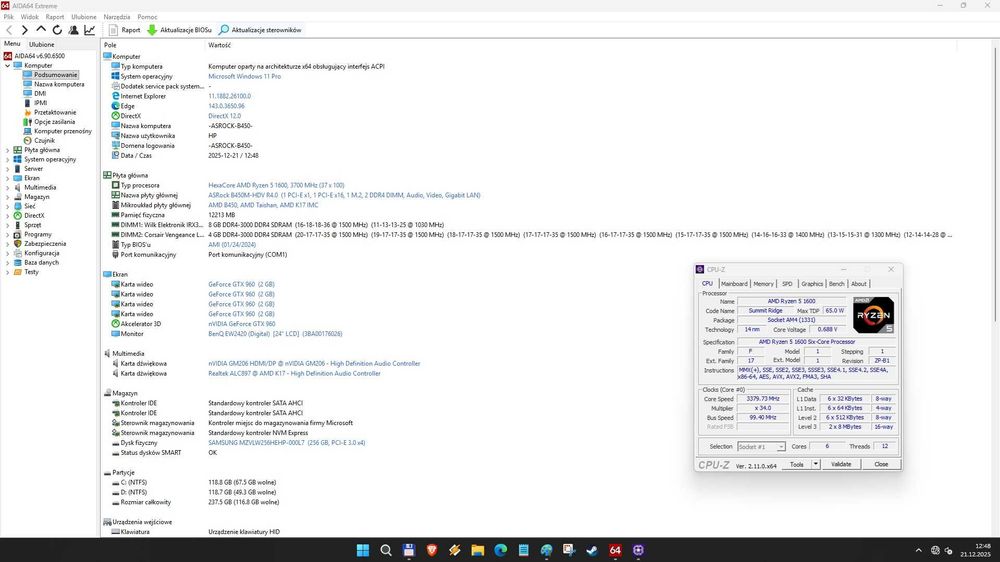Select Baza danych in the tree
This screenshot has width=1000, height=562.
(41, 262)
